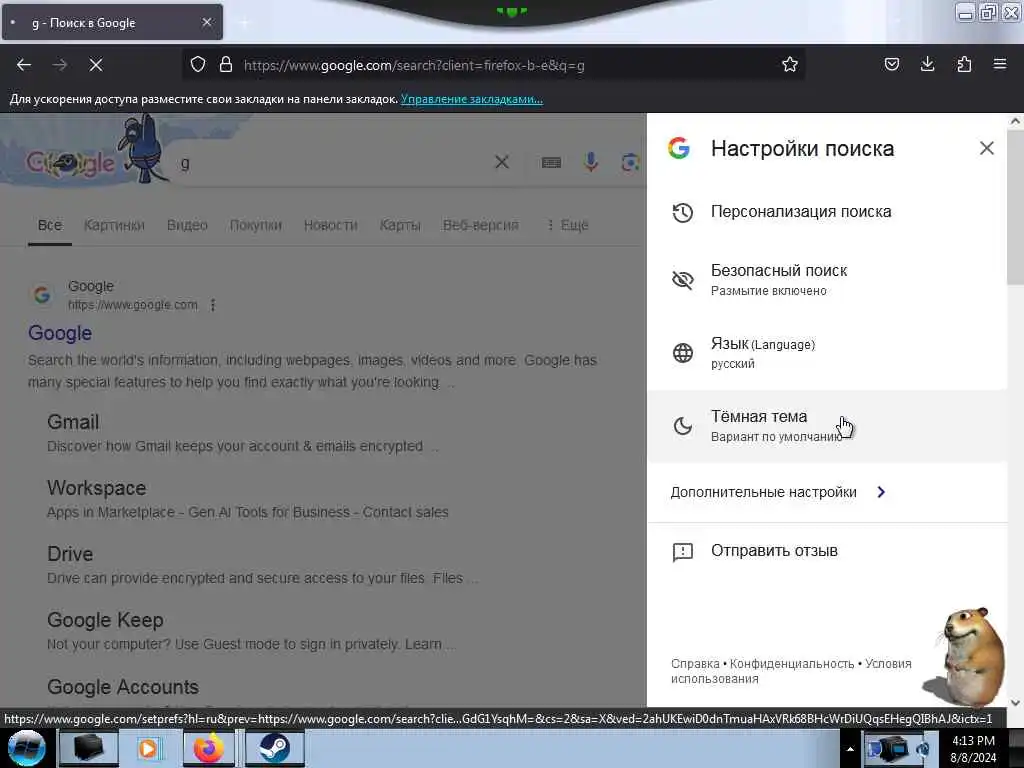The image size is (1024, 768).
Task: Open Управление закладками link
Action: point(472,99)
